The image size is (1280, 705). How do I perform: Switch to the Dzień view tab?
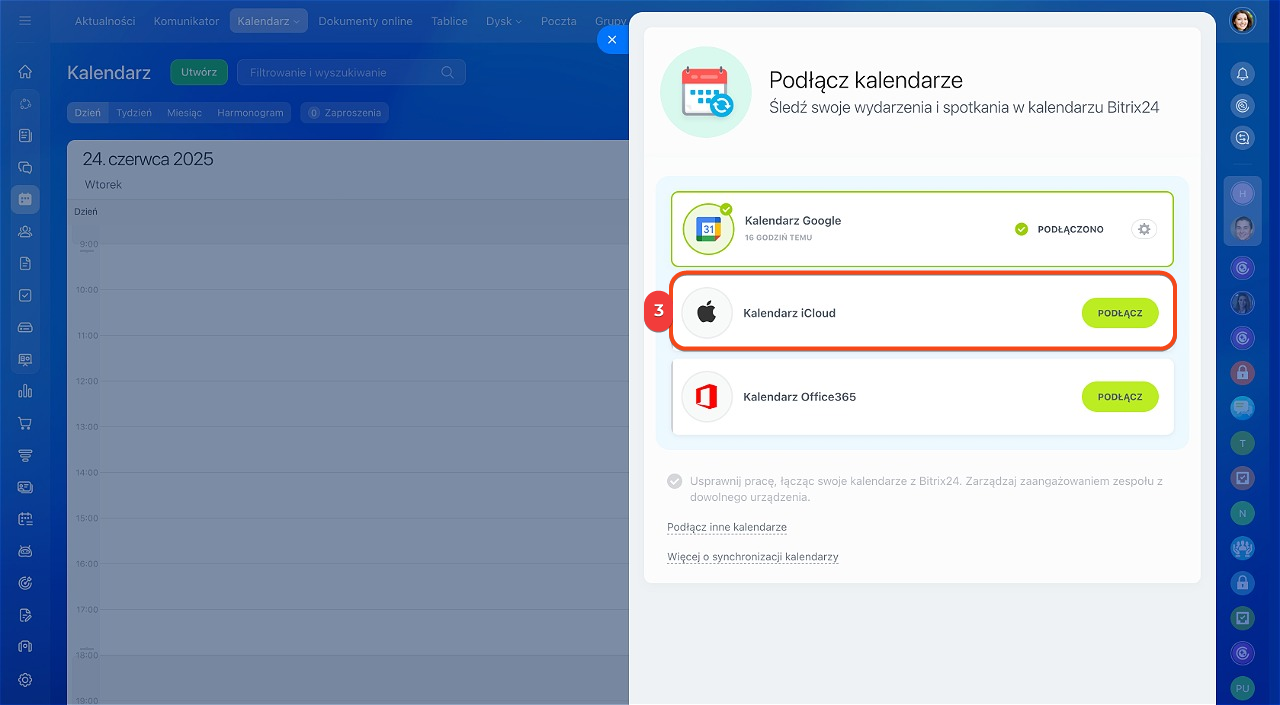(87, 113)
